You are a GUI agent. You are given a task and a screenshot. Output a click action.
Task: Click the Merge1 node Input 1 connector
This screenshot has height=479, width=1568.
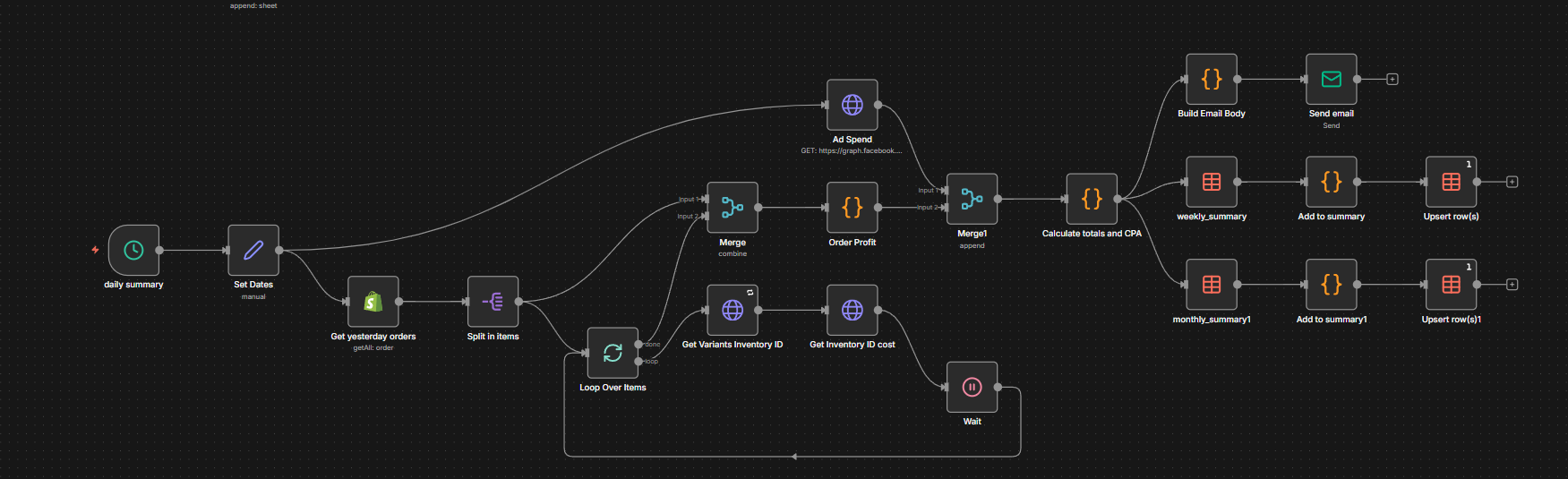point(945,190)
